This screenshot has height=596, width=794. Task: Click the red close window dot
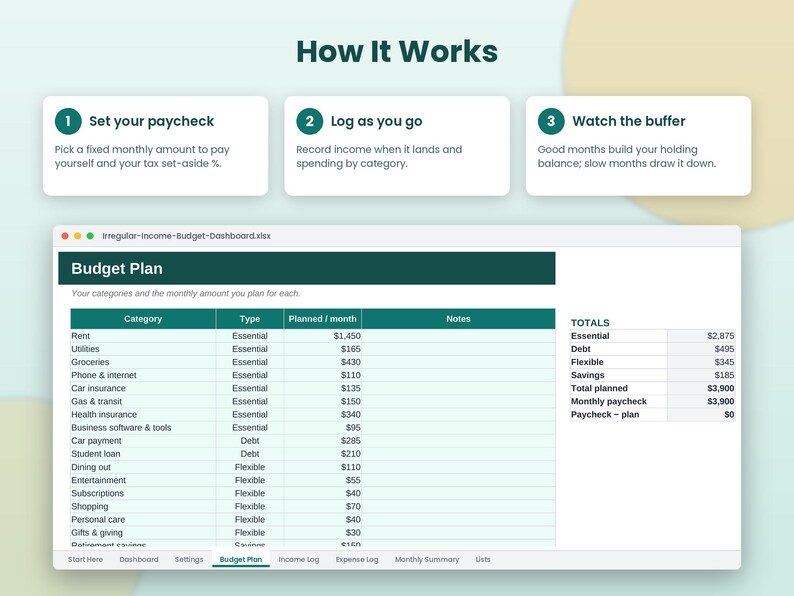(x=65, y=236)
